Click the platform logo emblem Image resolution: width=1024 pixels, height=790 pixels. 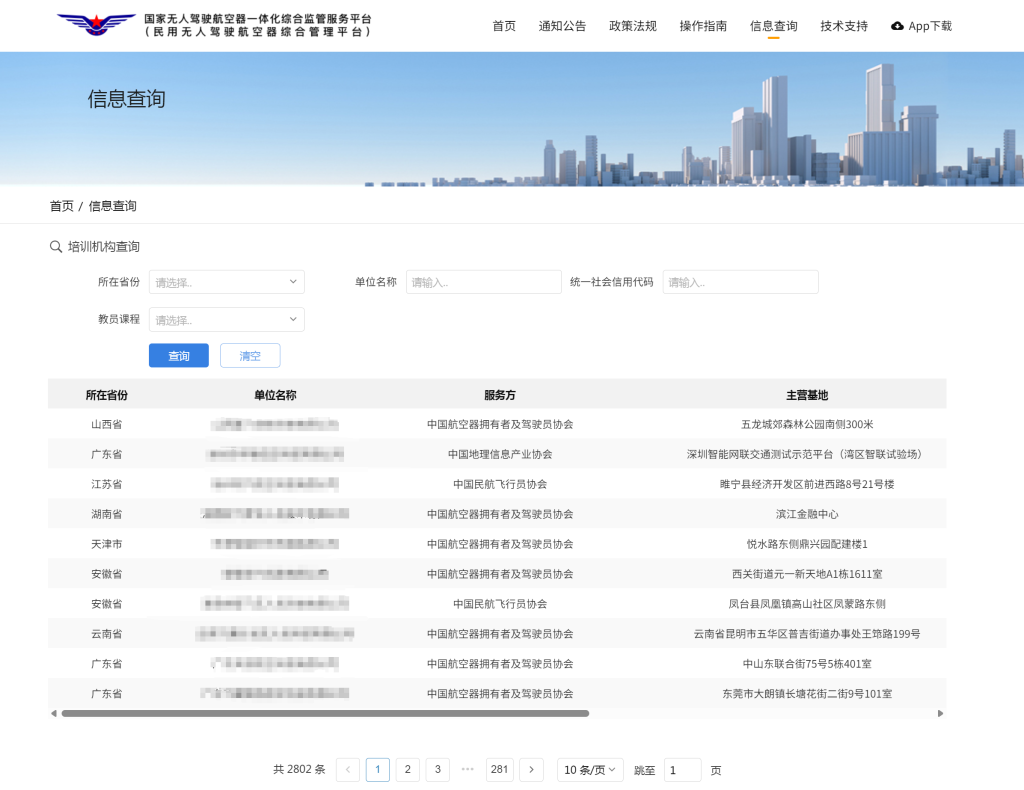[96, 25]
